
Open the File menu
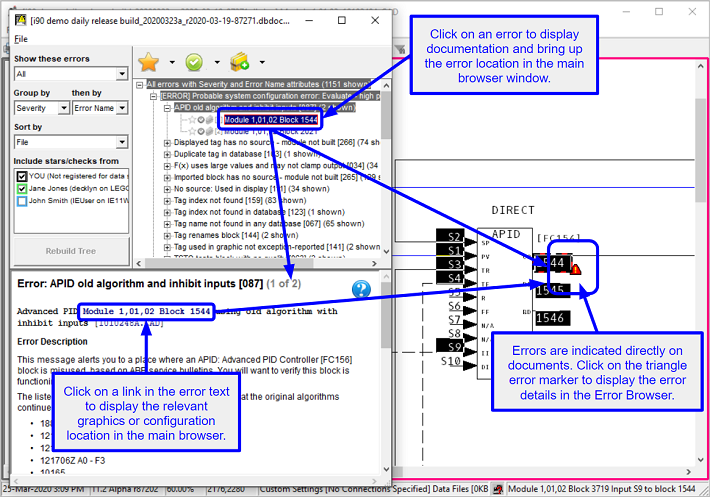point(21,39)
